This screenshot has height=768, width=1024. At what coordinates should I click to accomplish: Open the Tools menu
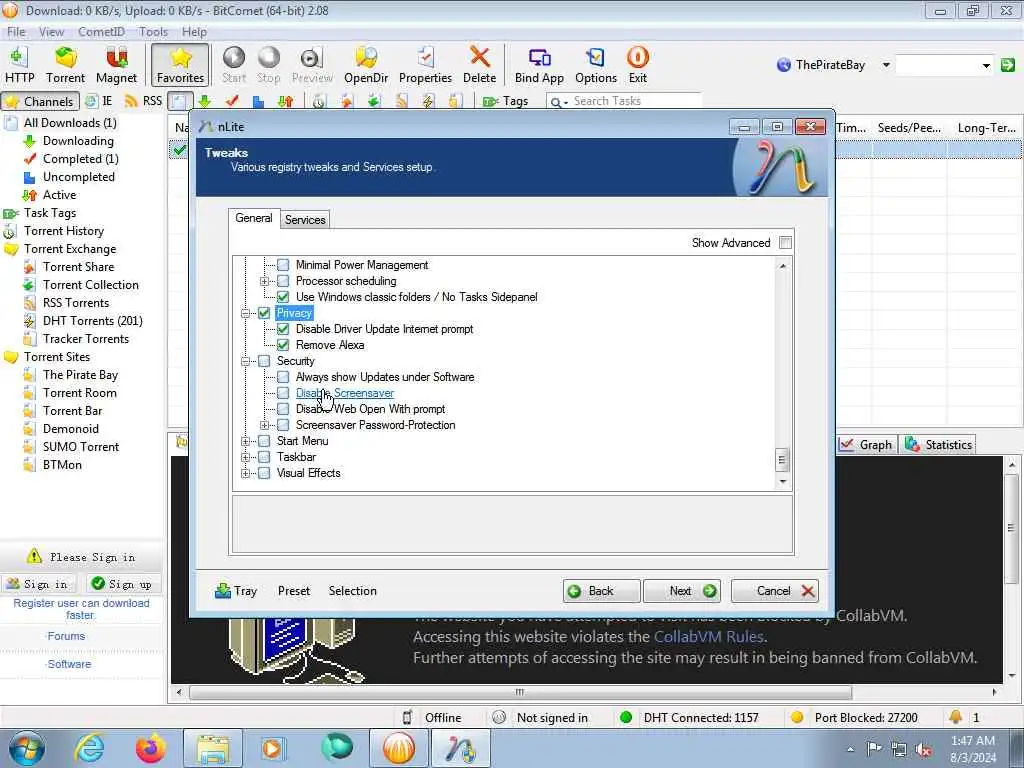coord(153,31)
